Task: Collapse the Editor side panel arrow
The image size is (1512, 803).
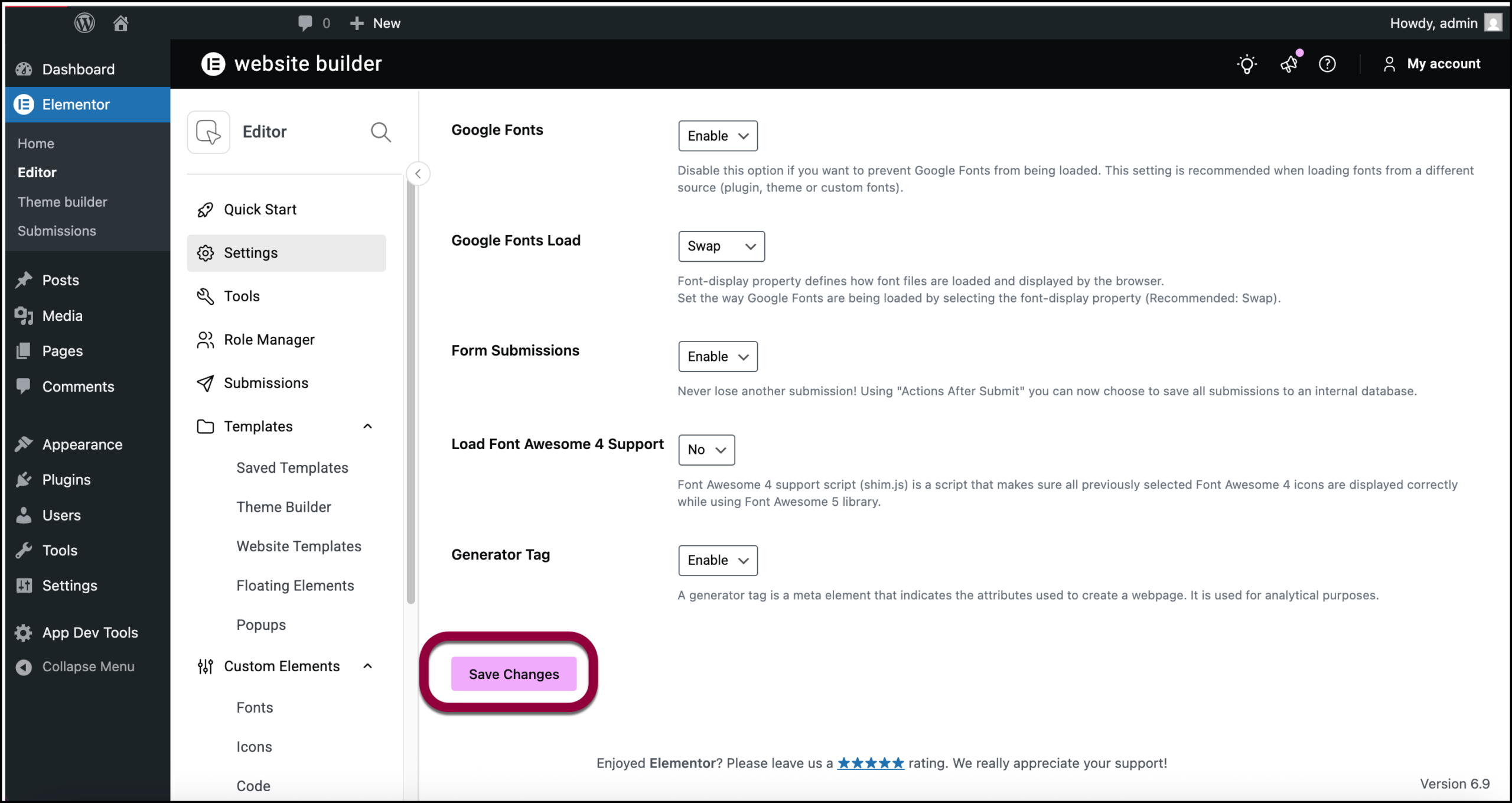Action: [418, 174]
